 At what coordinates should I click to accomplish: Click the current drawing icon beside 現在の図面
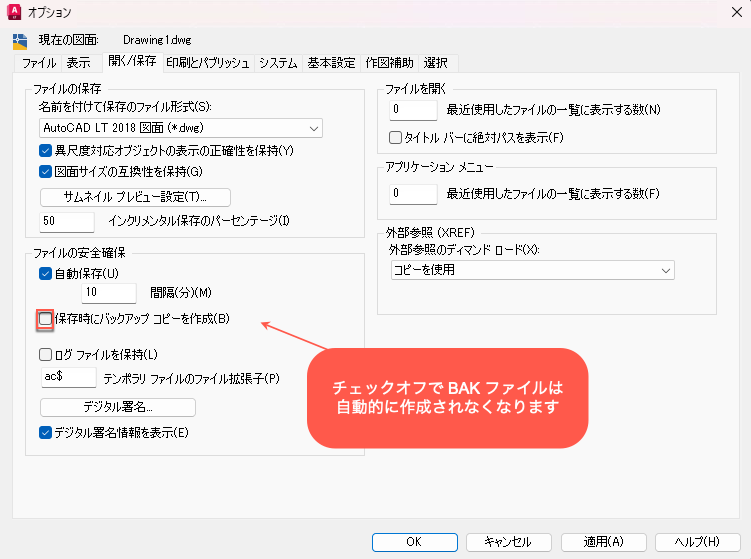coord(20,42)
